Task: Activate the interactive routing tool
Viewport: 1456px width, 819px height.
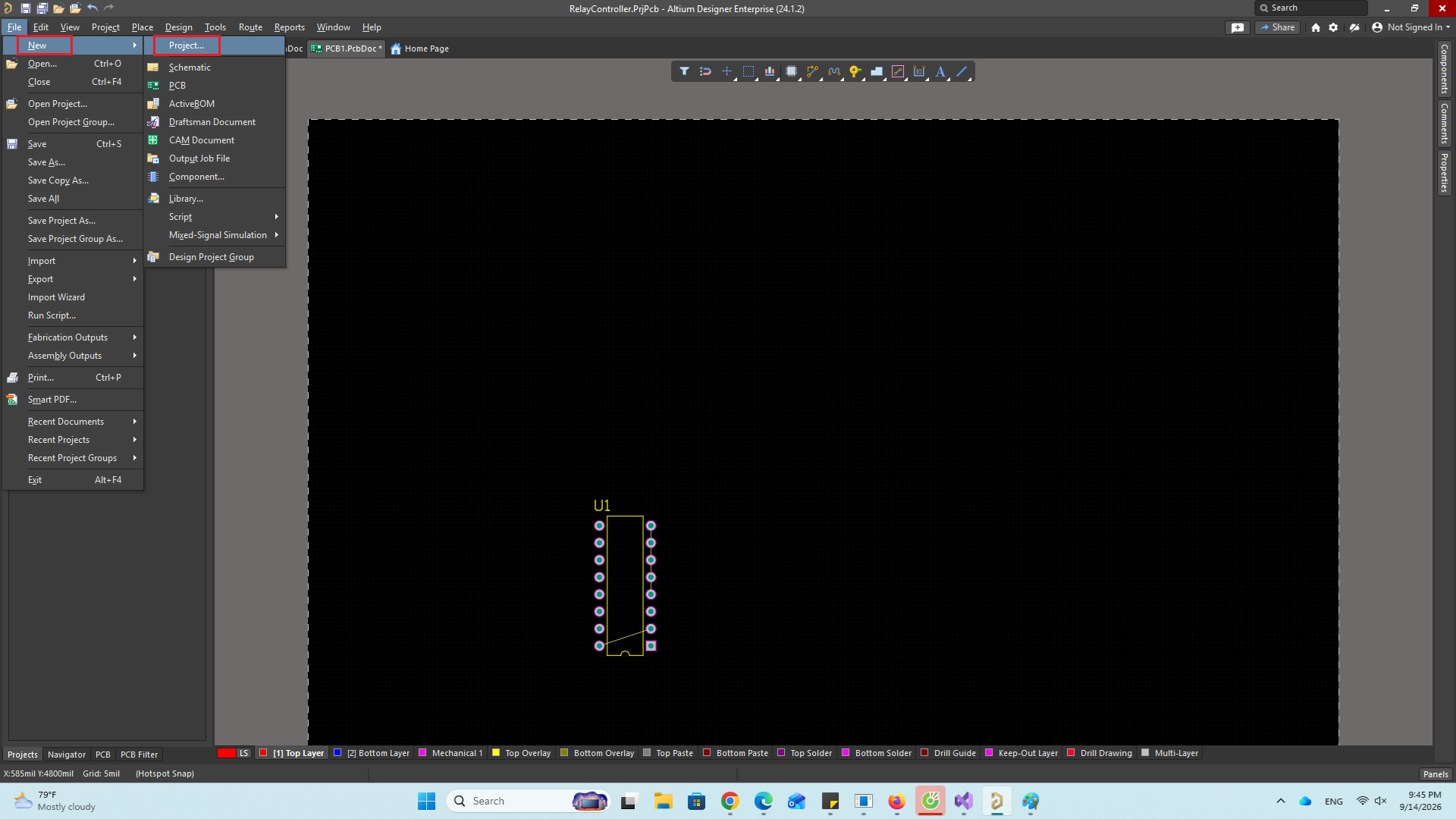Action: pyautogui.click(x=812, y=71)
